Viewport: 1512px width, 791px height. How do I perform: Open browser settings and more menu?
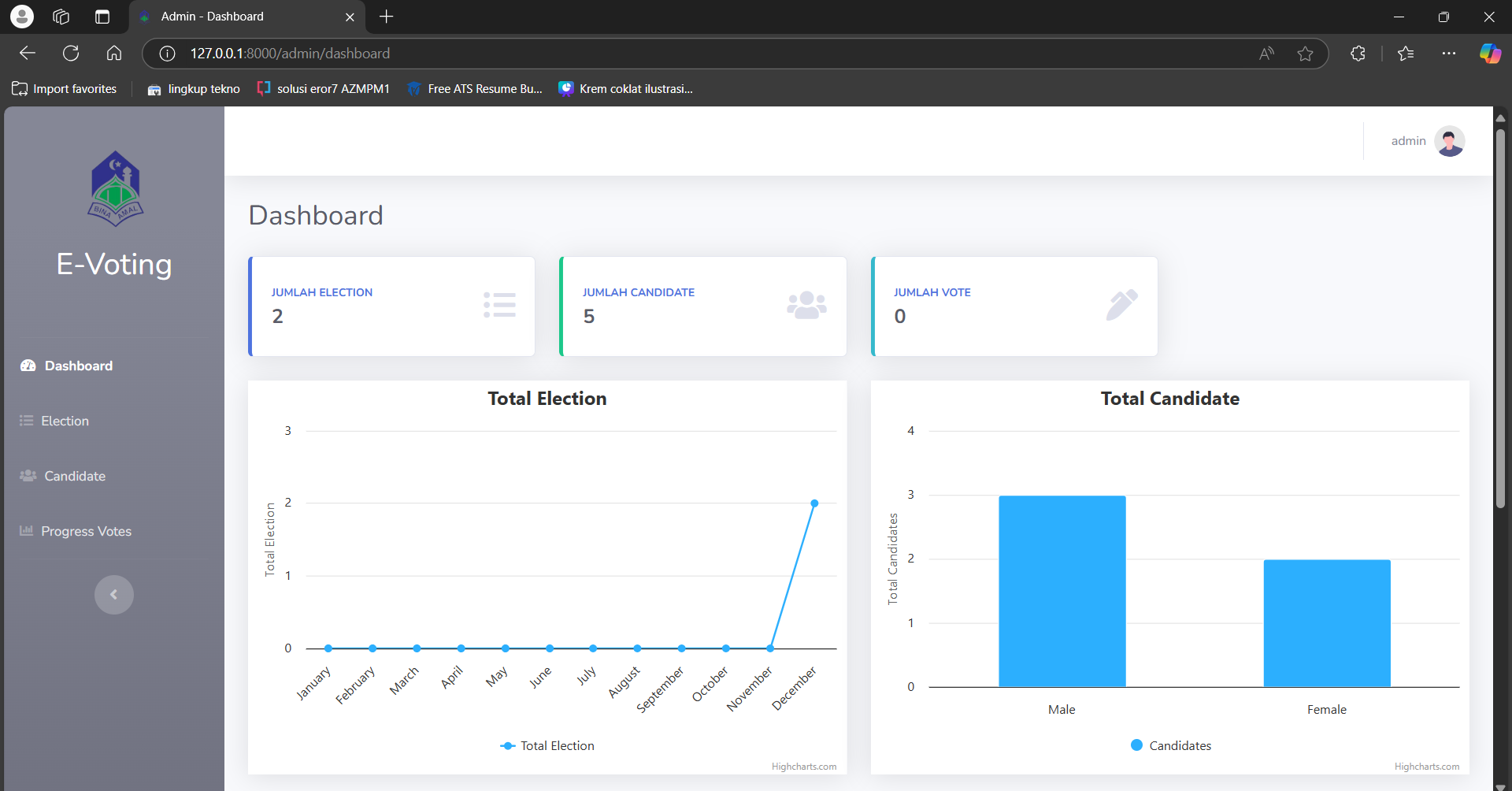(1448, 54)
